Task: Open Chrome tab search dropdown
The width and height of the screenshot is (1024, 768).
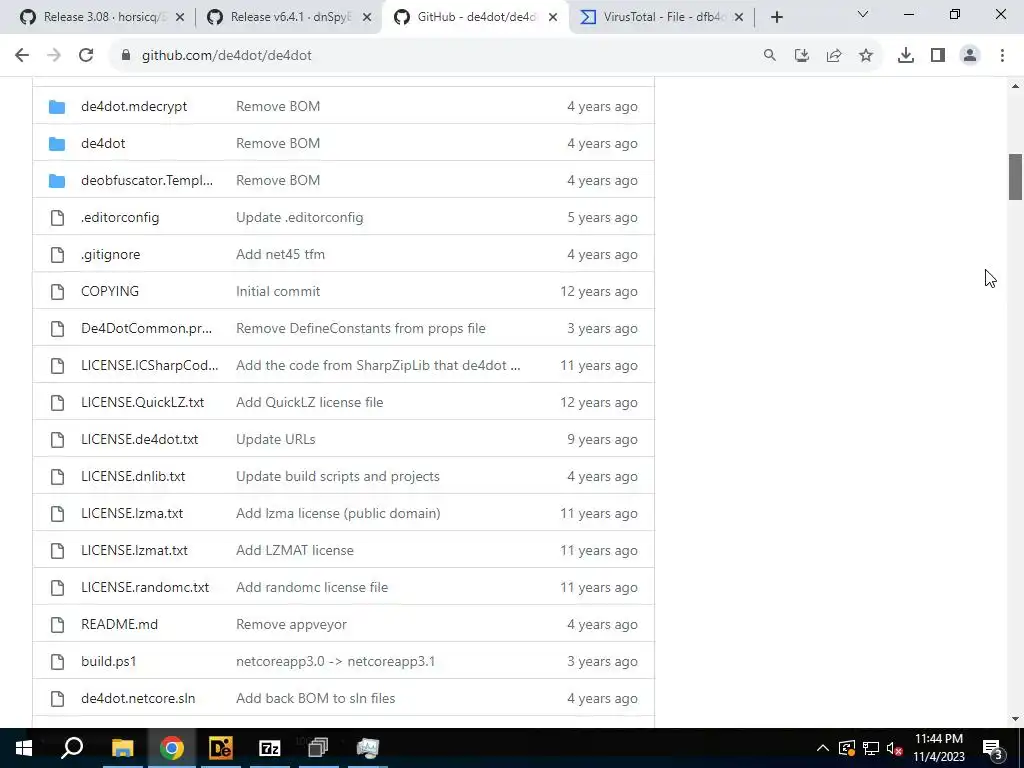Action: coord(863,14)
